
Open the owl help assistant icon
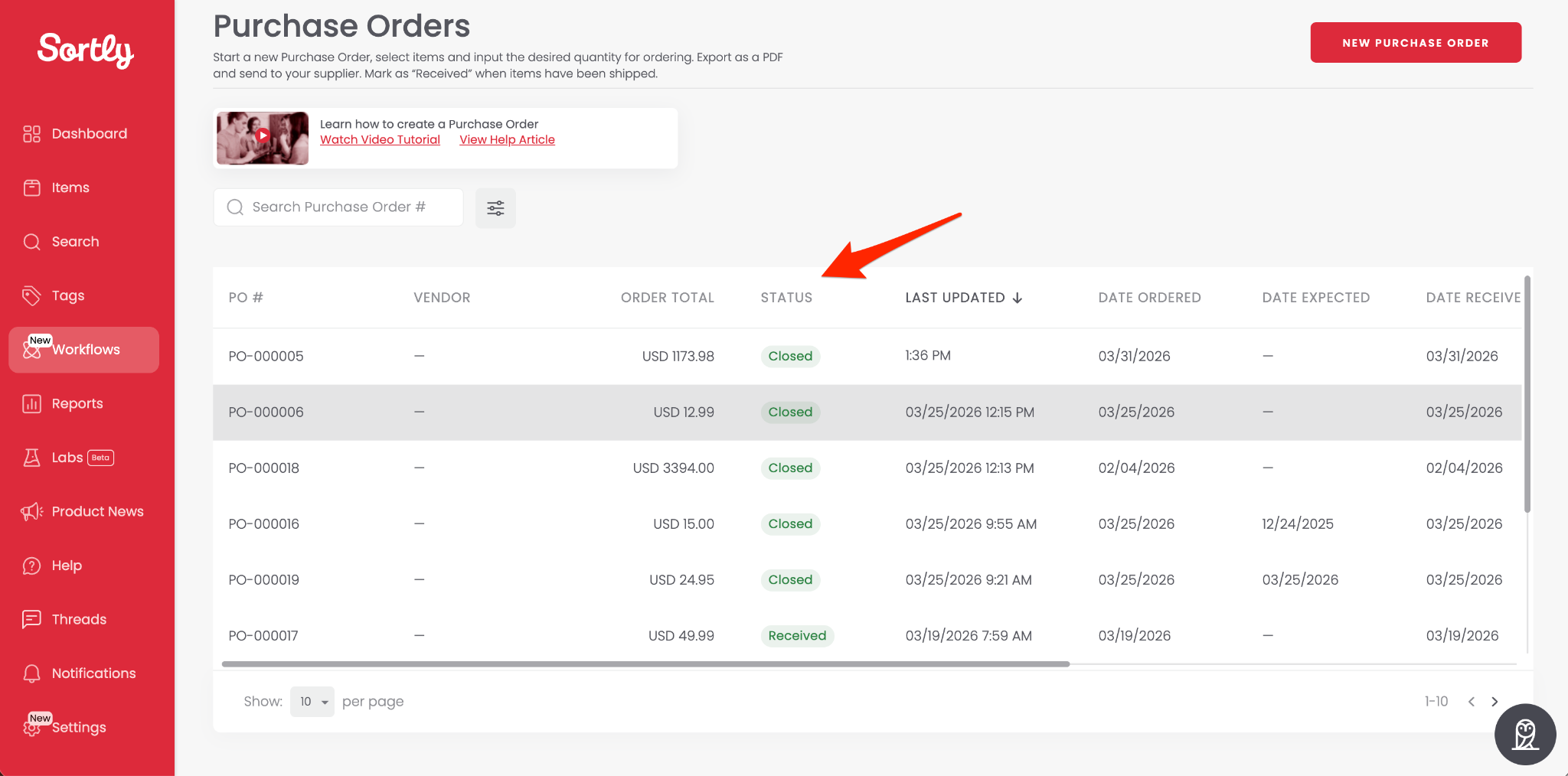tap(1524, 735)
